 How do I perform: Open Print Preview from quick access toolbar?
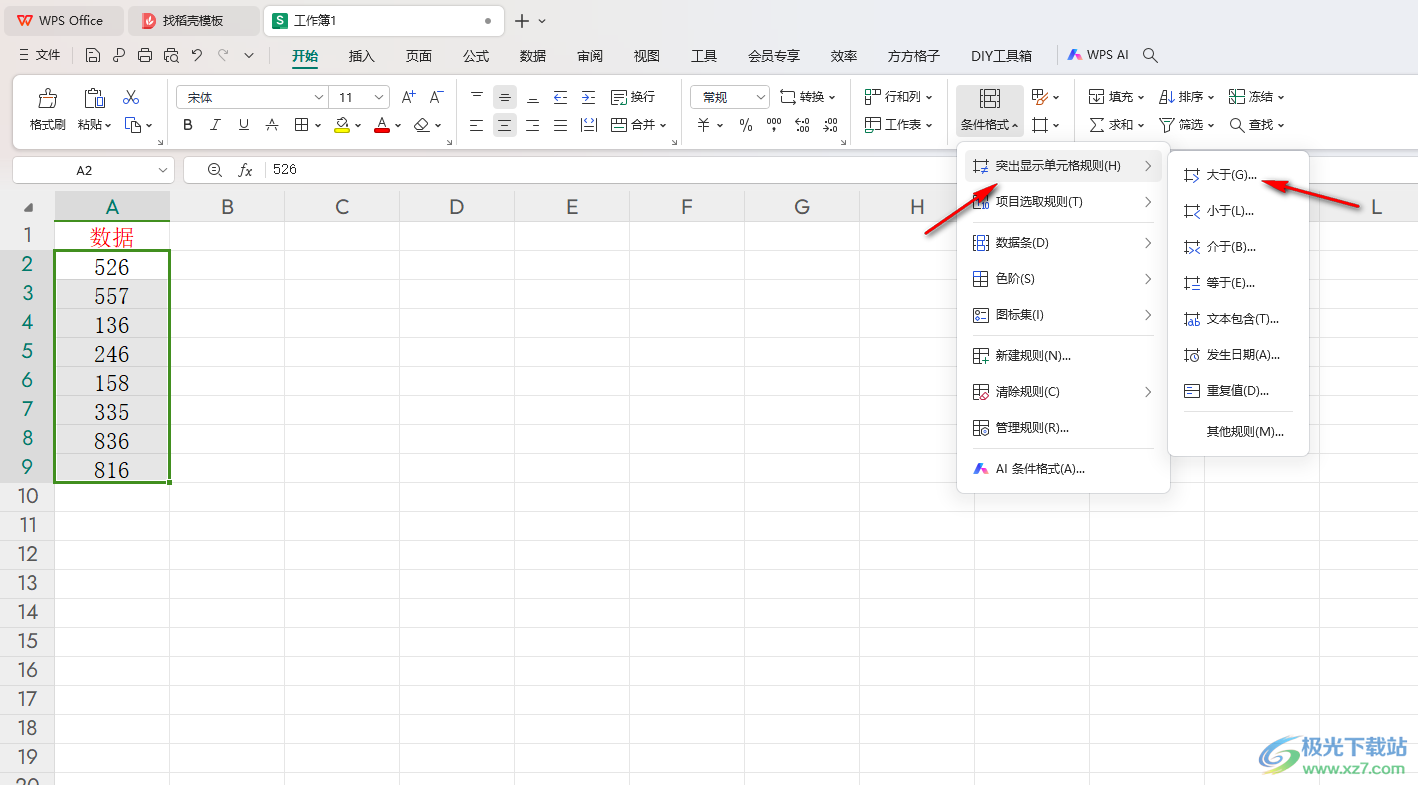tap(171, 56)
